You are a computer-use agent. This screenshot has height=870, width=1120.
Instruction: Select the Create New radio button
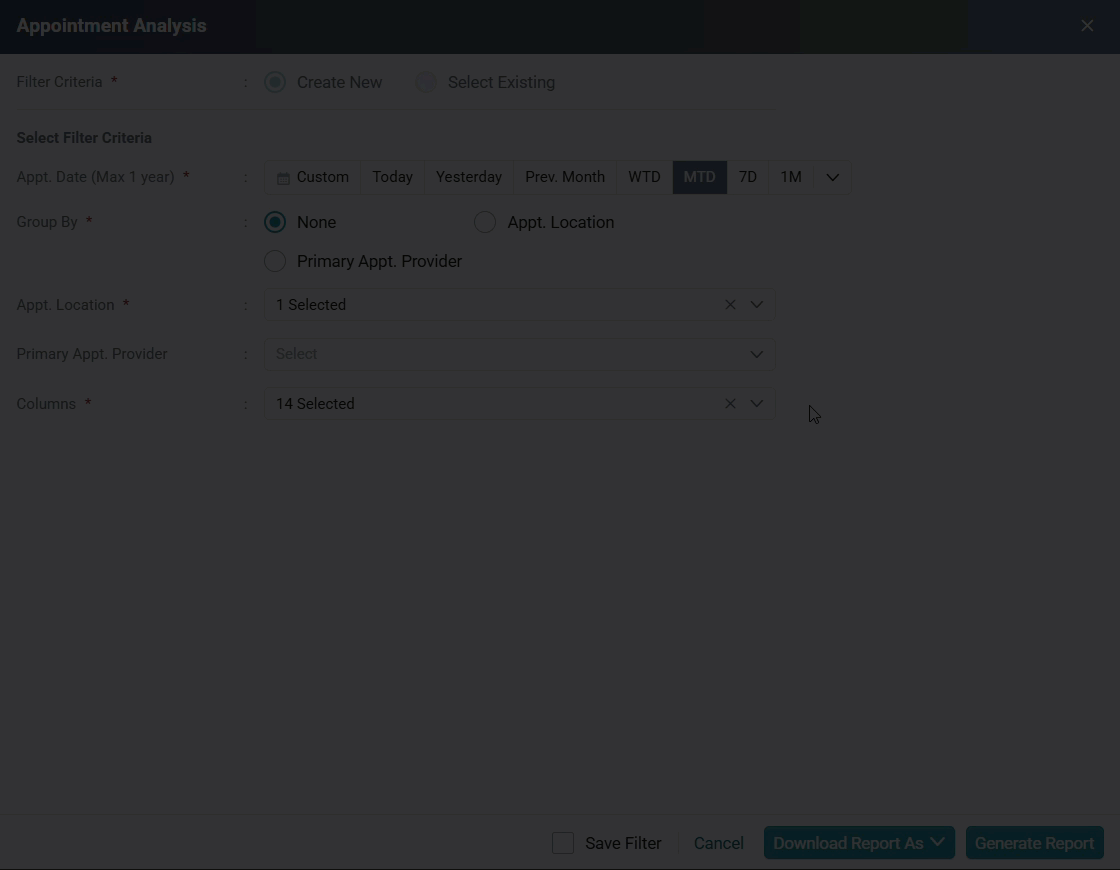tap(275, 82)
